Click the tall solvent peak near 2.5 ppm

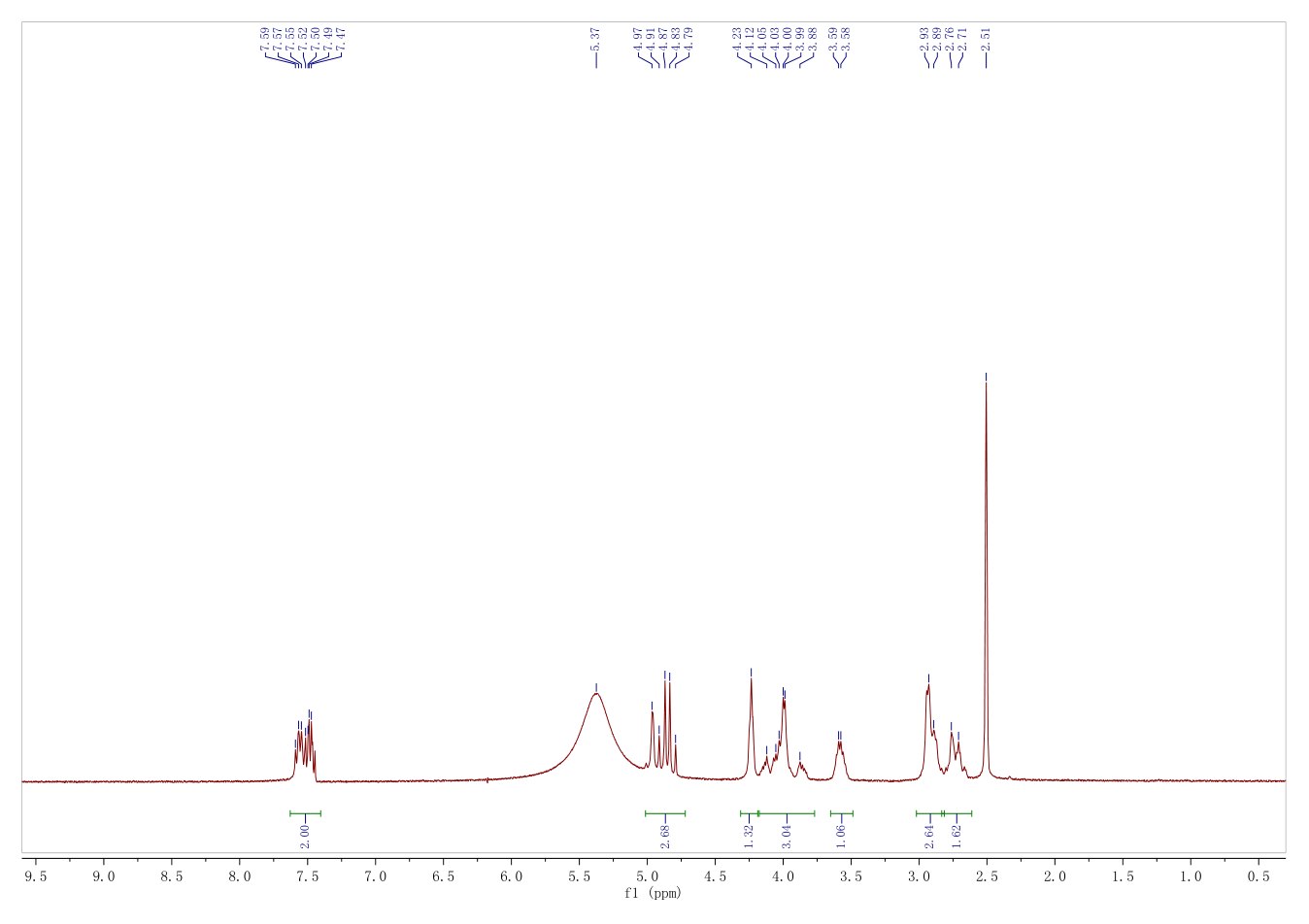tap(987, 582)
